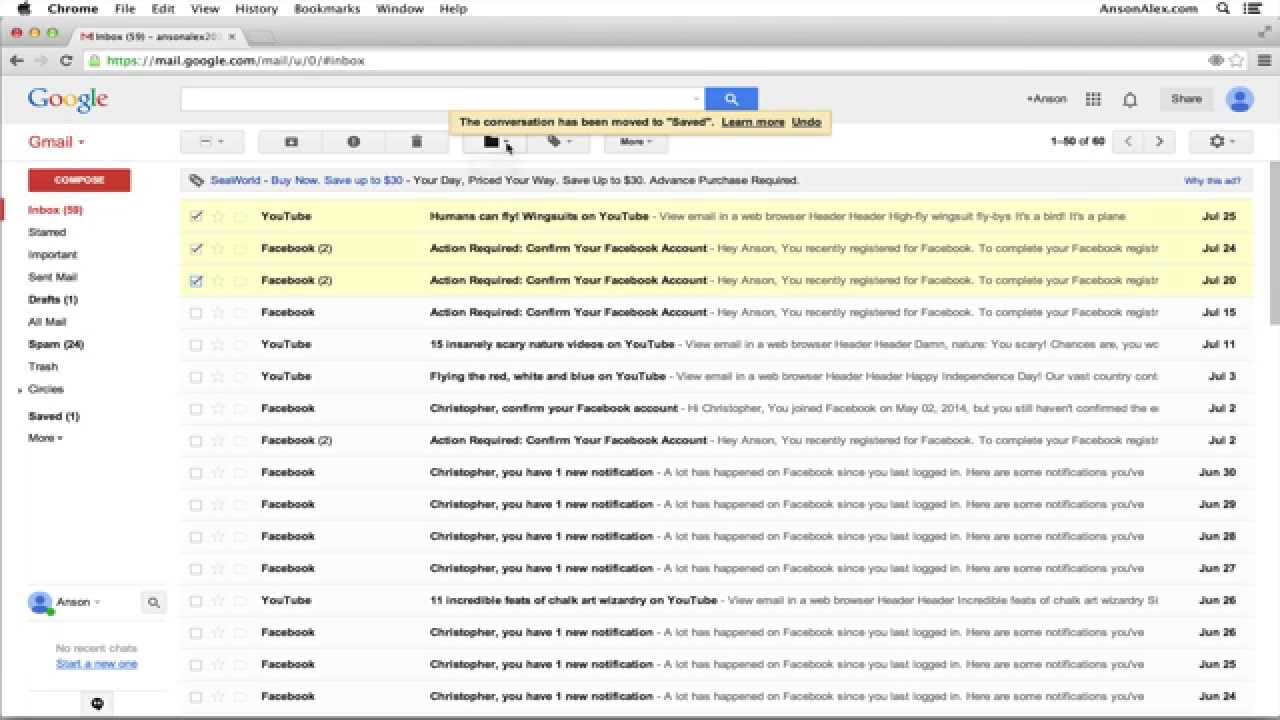Image resolution: width=1280 pixels, height=720 pixels.
Task: Go to newer messages with previous arrow
Action: click(x=1128, y=142)
